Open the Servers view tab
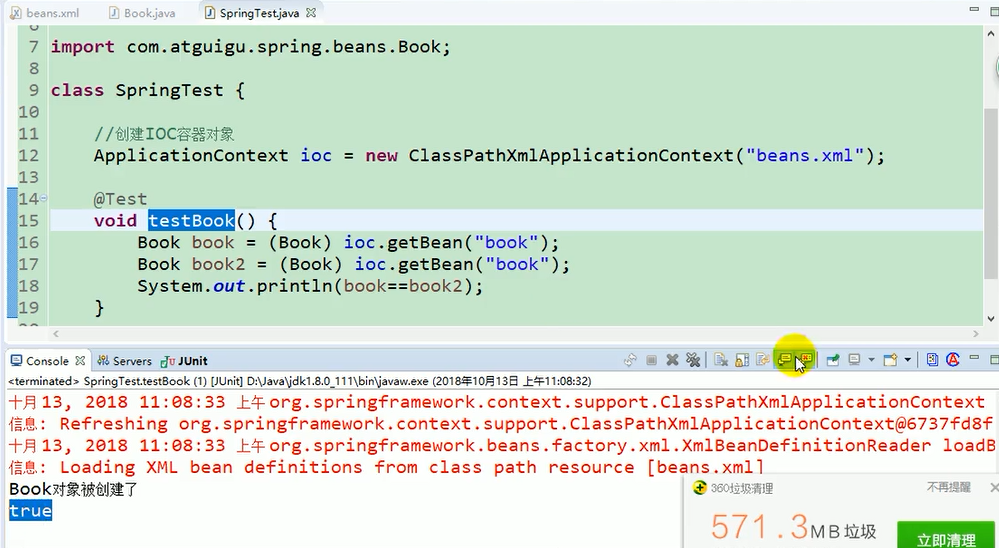Screen dimensions: 999x548 coord(124,361)
